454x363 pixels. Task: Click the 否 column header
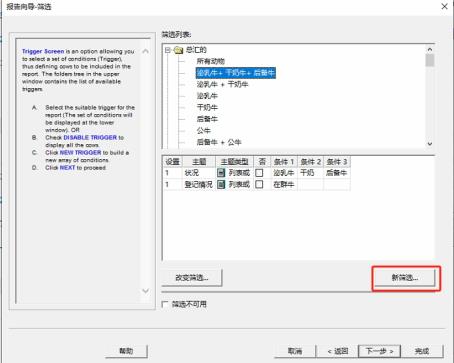[x=262, y=162]
